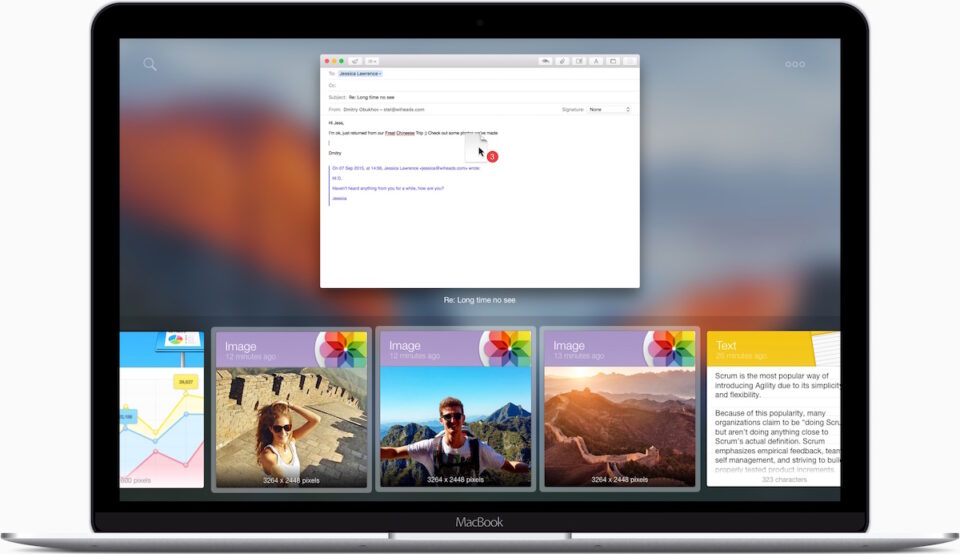960x554 pixels.
Task: Open the photo browser button in Mail toolbar
Action: pyautogui.click(x=613, y=61)
